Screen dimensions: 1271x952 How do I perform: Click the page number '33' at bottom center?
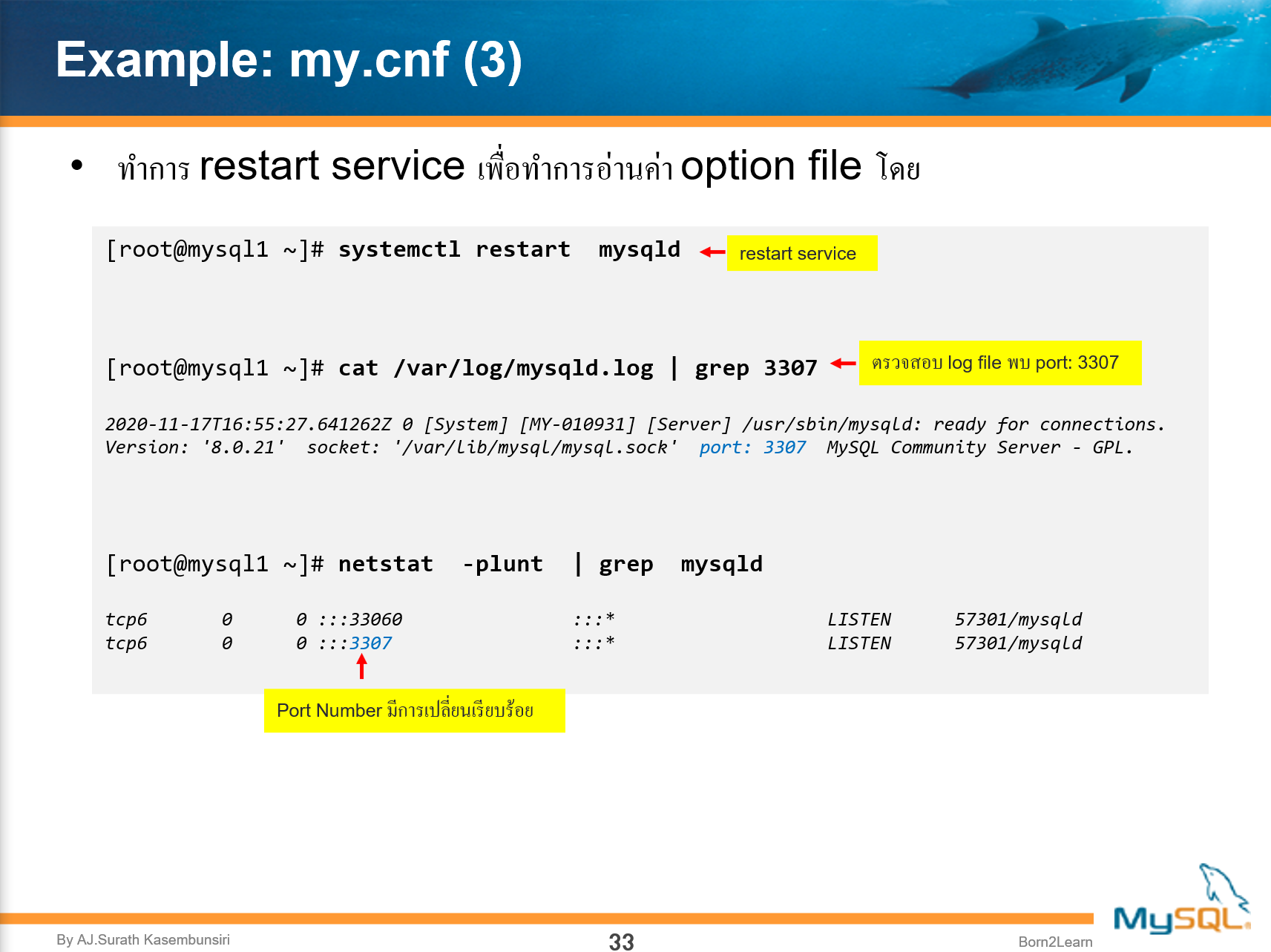tap(621, 942)
